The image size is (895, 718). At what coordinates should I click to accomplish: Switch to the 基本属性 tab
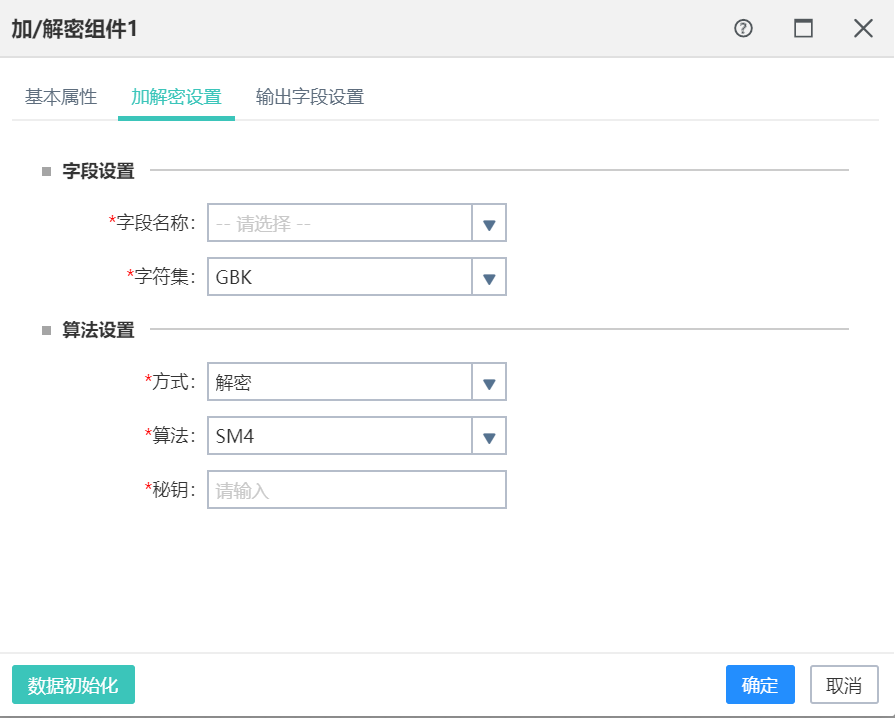click(x=61, y=97)
